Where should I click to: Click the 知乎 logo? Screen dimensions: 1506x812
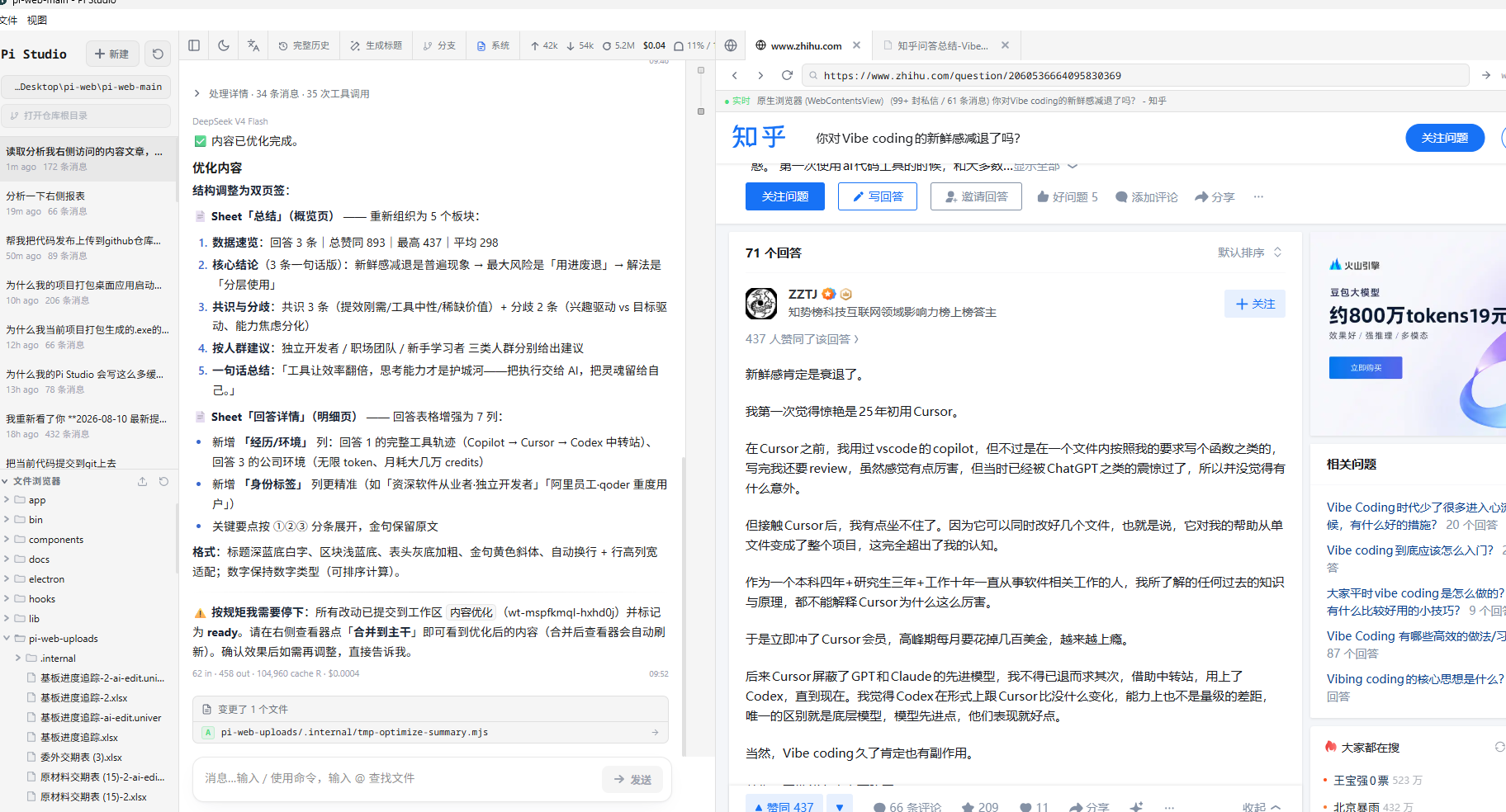(x=759, y=137)
